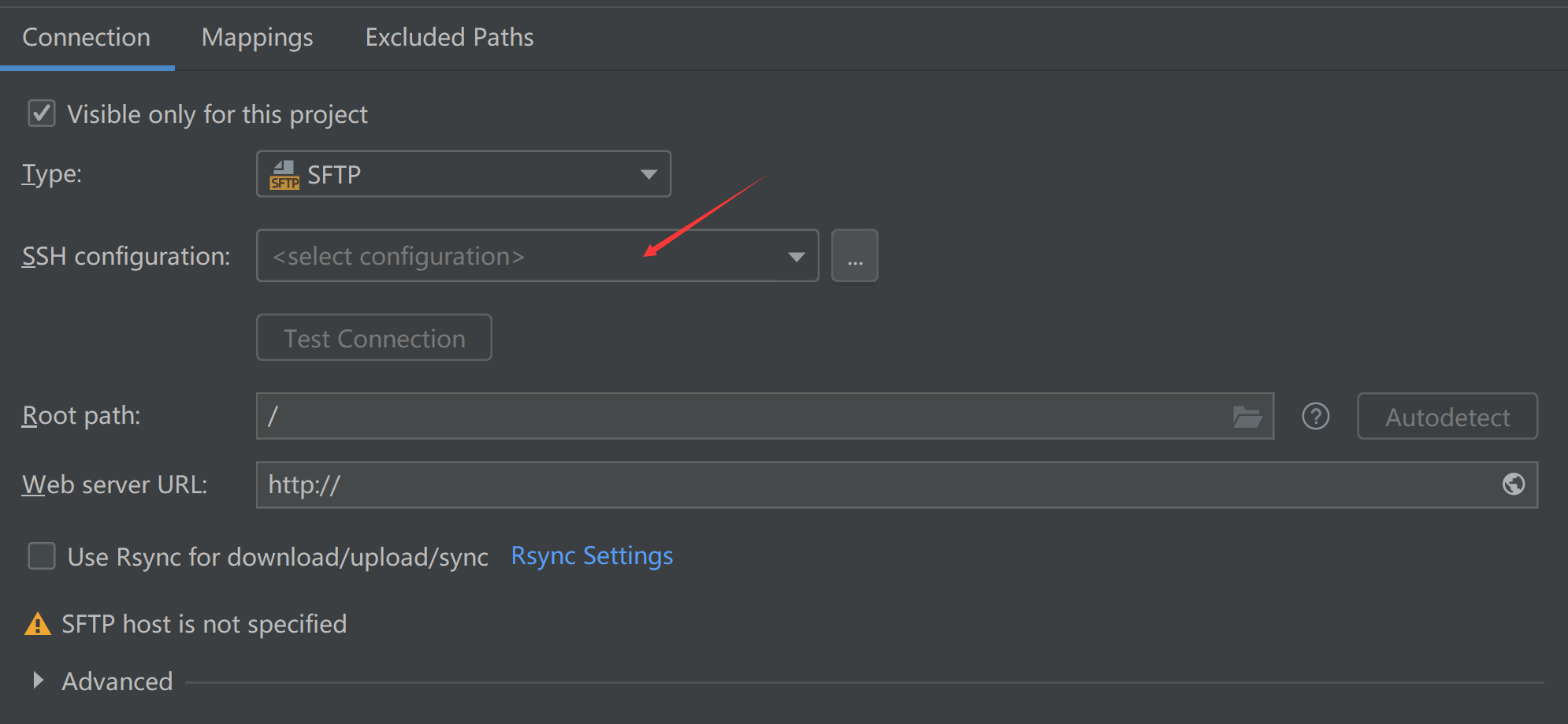Open the Type dropdown showing SFTP
The height and width of the screenshot is (724, 1568).
click(463, 174)
